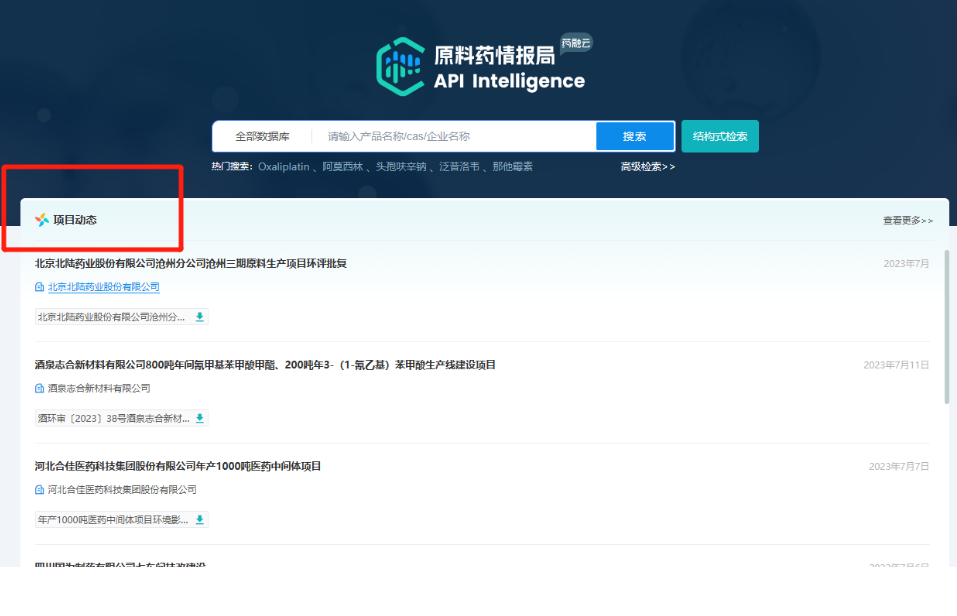
Task: Open the 酒泉志合新材料有限公司 company link
Action: (99, 388)
